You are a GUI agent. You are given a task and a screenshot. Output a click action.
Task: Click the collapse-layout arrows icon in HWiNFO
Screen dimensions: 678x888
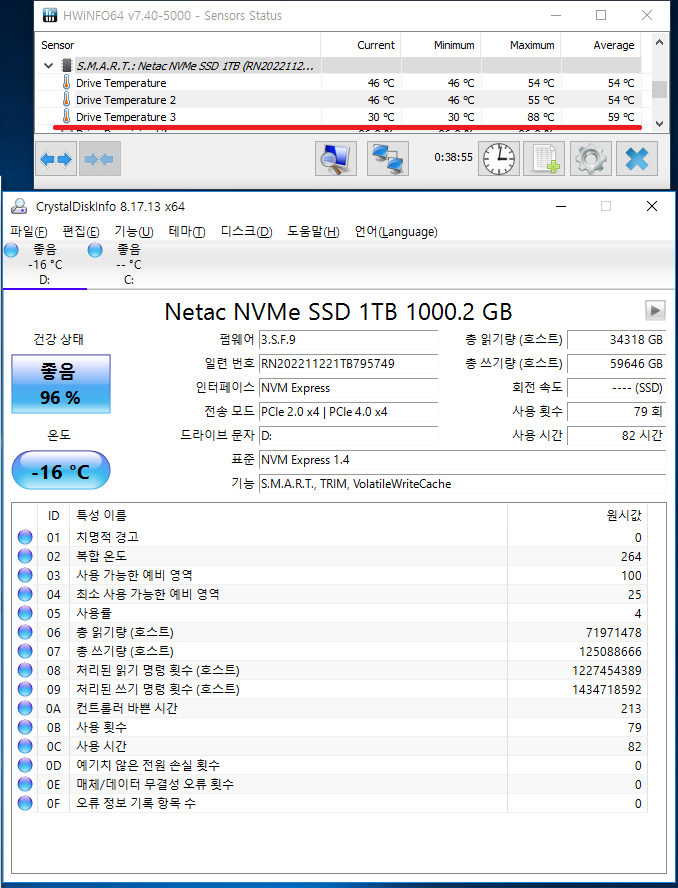click(99, 159)
